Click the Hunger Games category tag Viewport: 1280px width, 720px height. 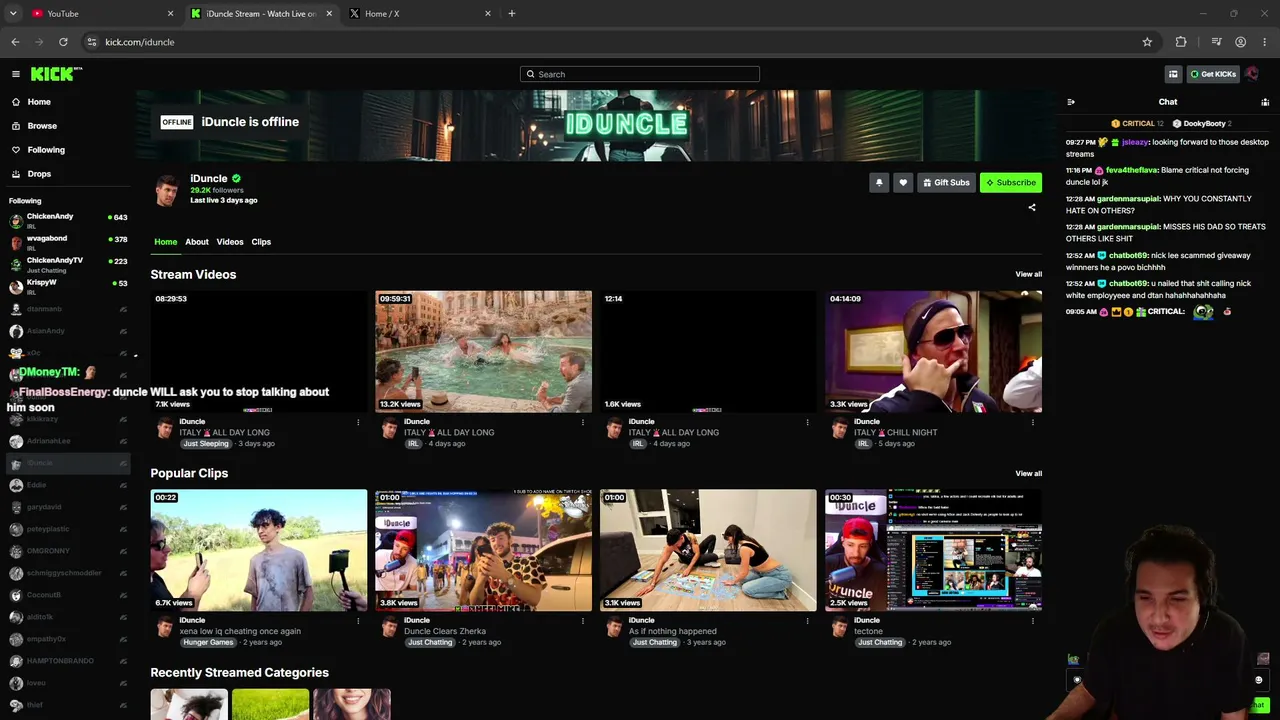(x=207, y=642)
